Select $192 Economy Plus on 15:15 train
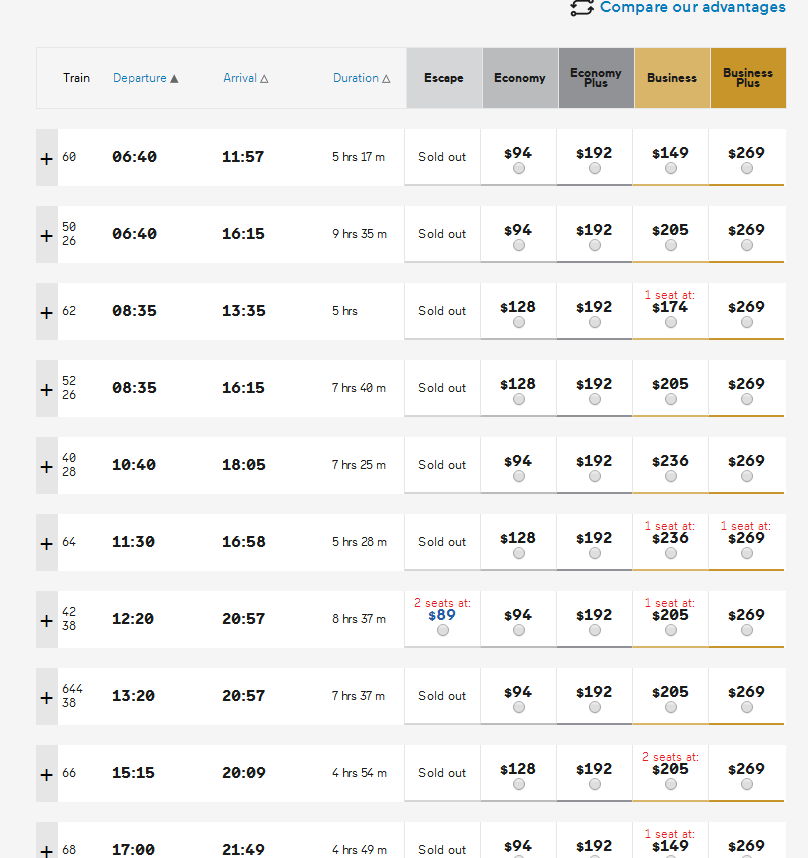Viewport: 808px width, 858px height. pyautogui.click(x=595, y=785)
